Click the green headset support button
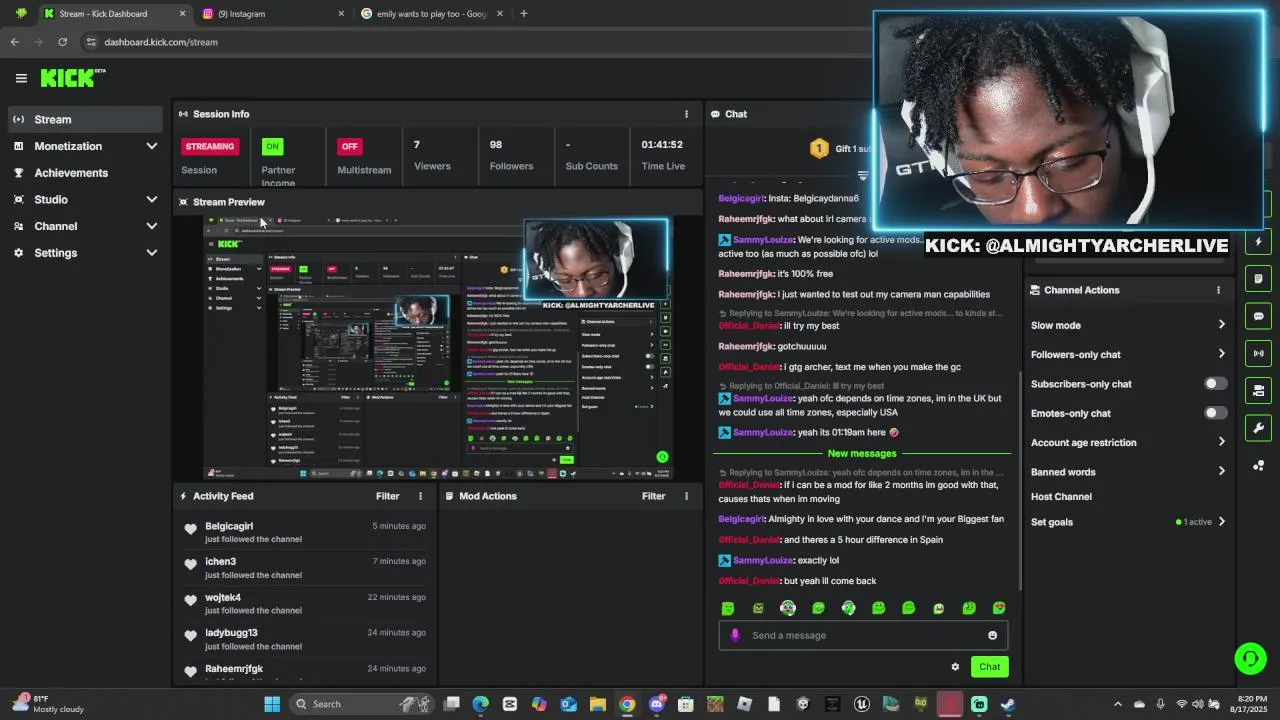 click(1249, 658)
